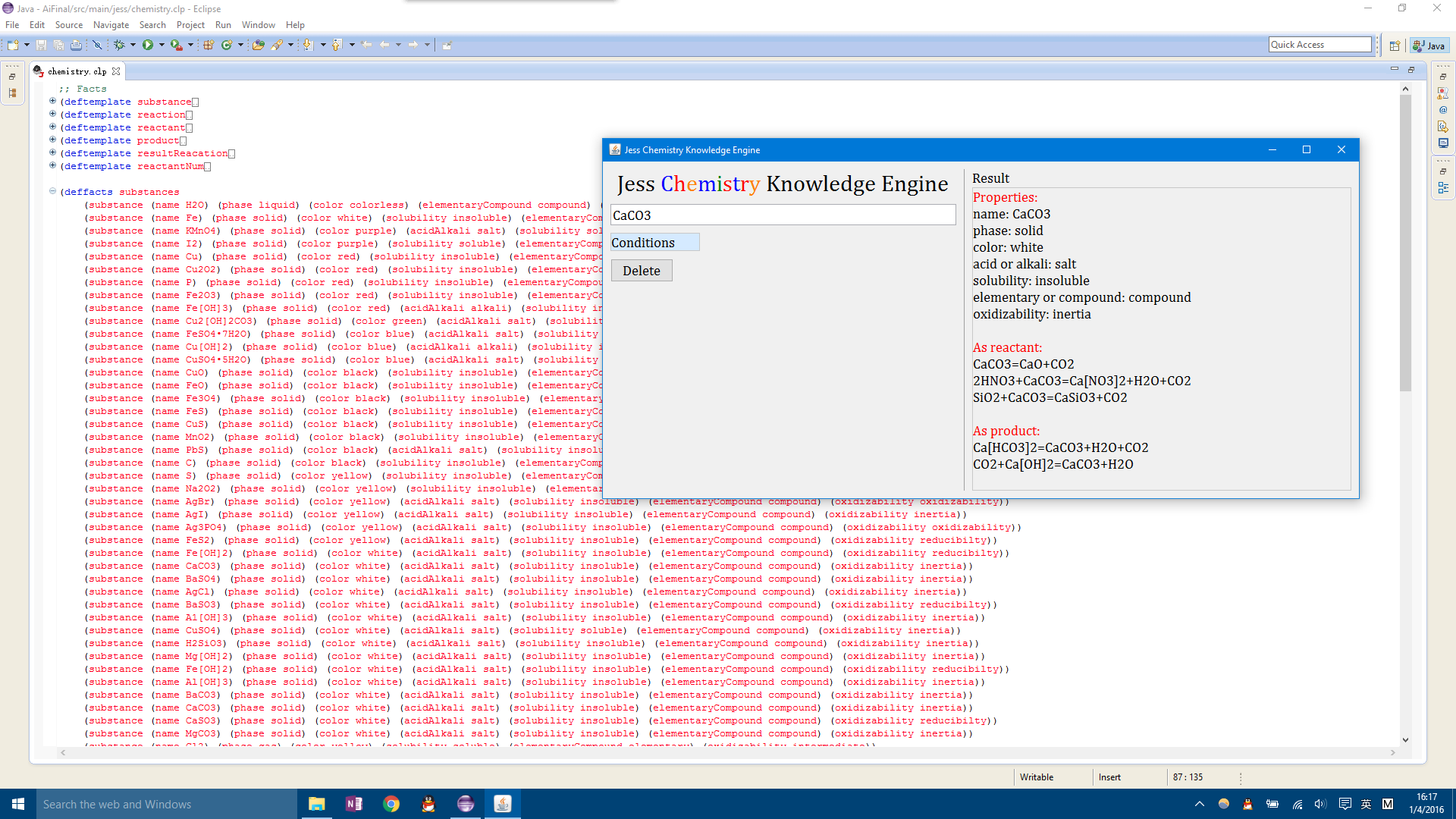
Task: Click the green Run button
Action: pyautogui.click(x=148, y=45)
